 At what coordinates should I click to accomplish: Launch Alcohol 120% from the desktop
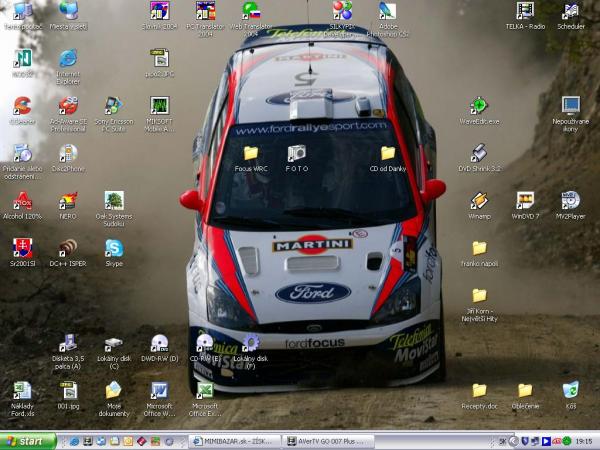[22, 200]
